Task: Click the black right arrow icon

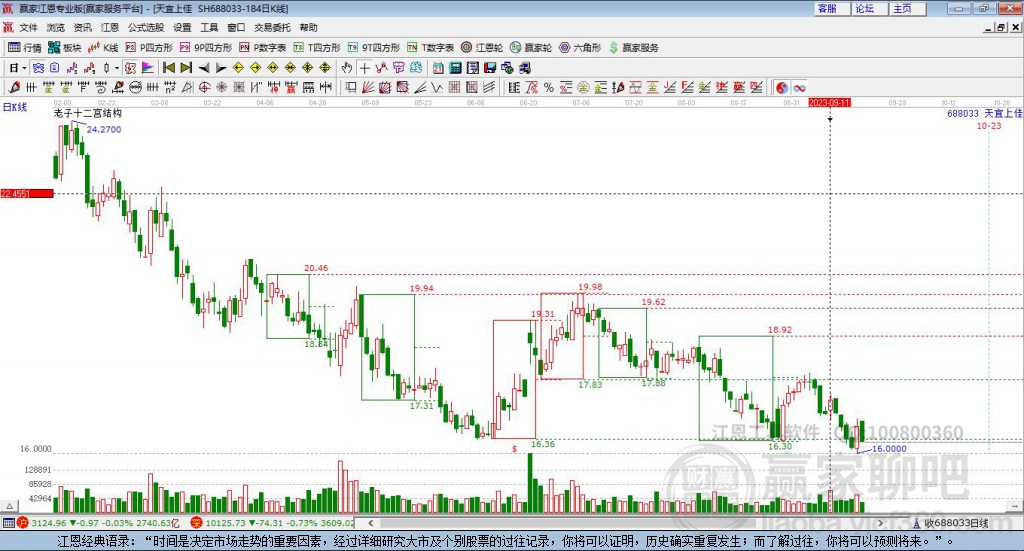Action: [221, 68]
